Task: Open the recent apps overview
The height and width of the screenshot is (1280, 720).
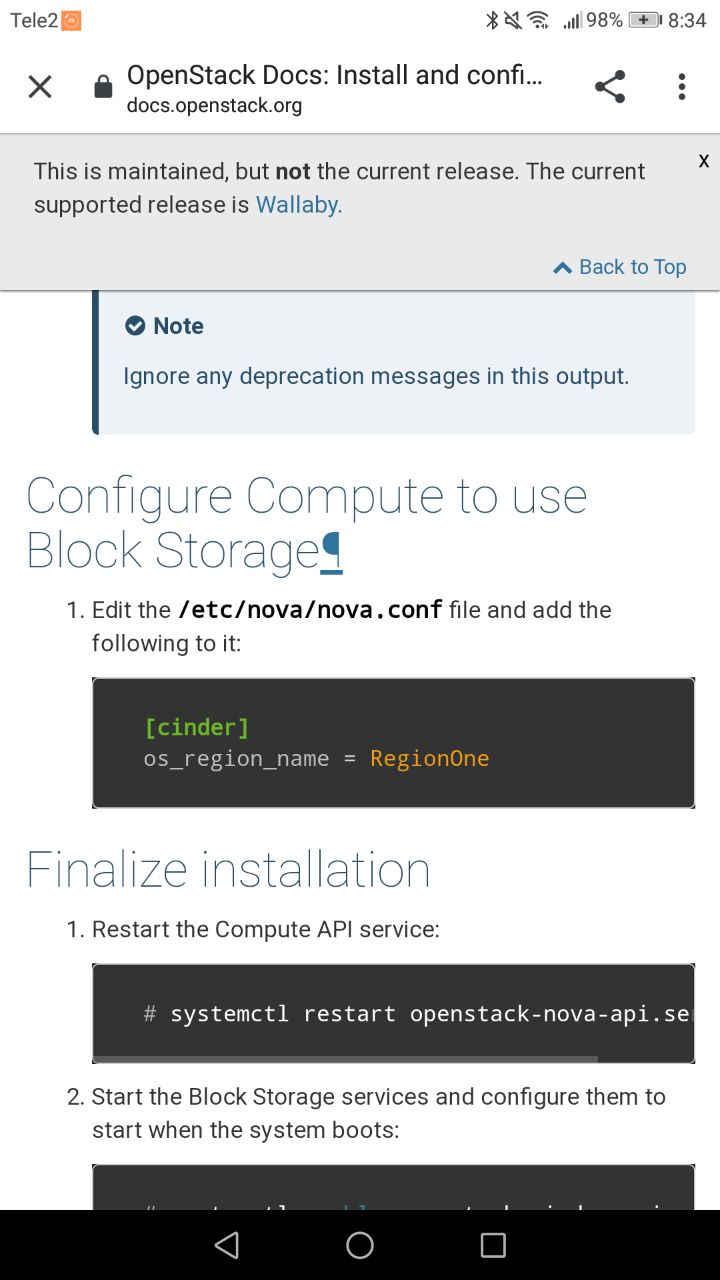Action: coord(493,1245)
